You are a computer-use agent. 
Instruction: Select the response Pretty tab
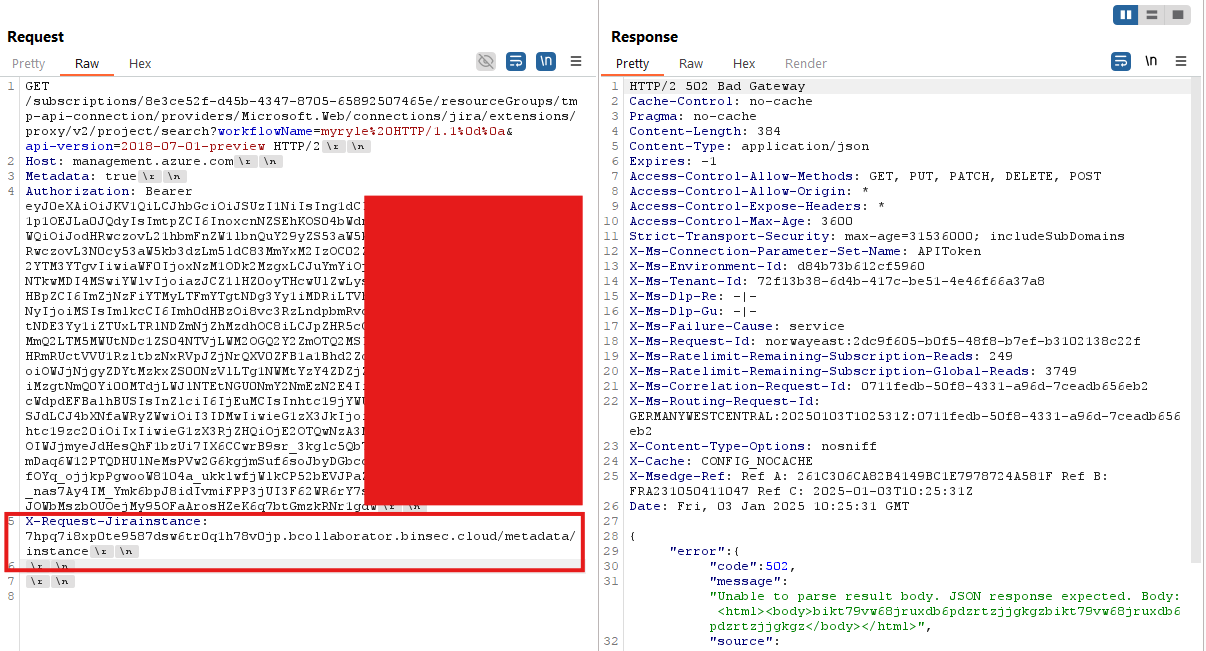click(632, 63)
